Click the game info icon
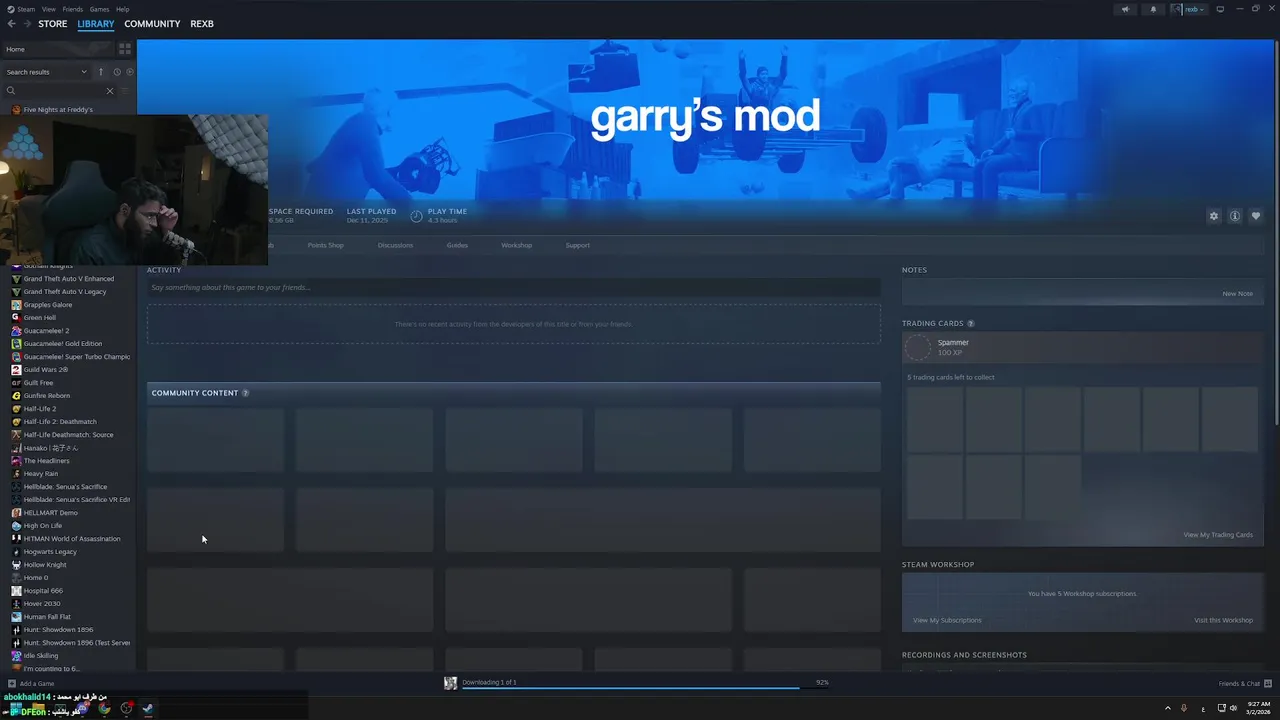This screenshot has height=720, width=1280. pyautogui.click(x=1235, y=216)
